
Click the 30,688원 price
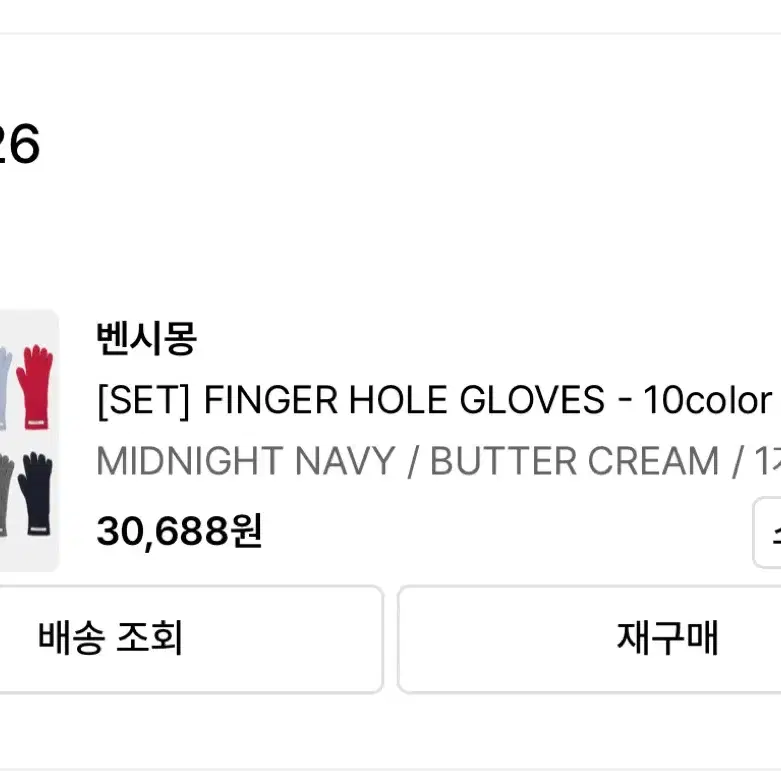point(179,531)
